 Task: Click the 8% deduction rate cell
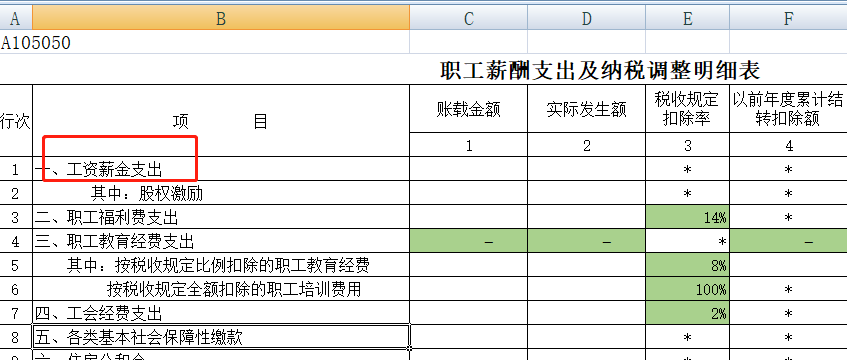tap(687, 265)
